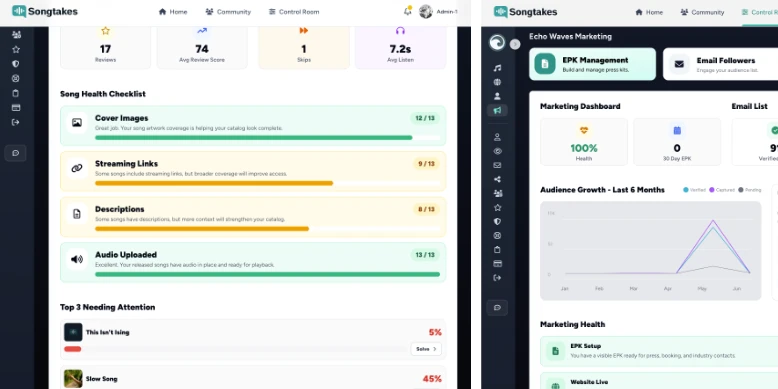Image resolution: width=778 pixels, height=389 pixels.
Task: Click the eye icon in right window sidebar
Action: coord(497,151)
